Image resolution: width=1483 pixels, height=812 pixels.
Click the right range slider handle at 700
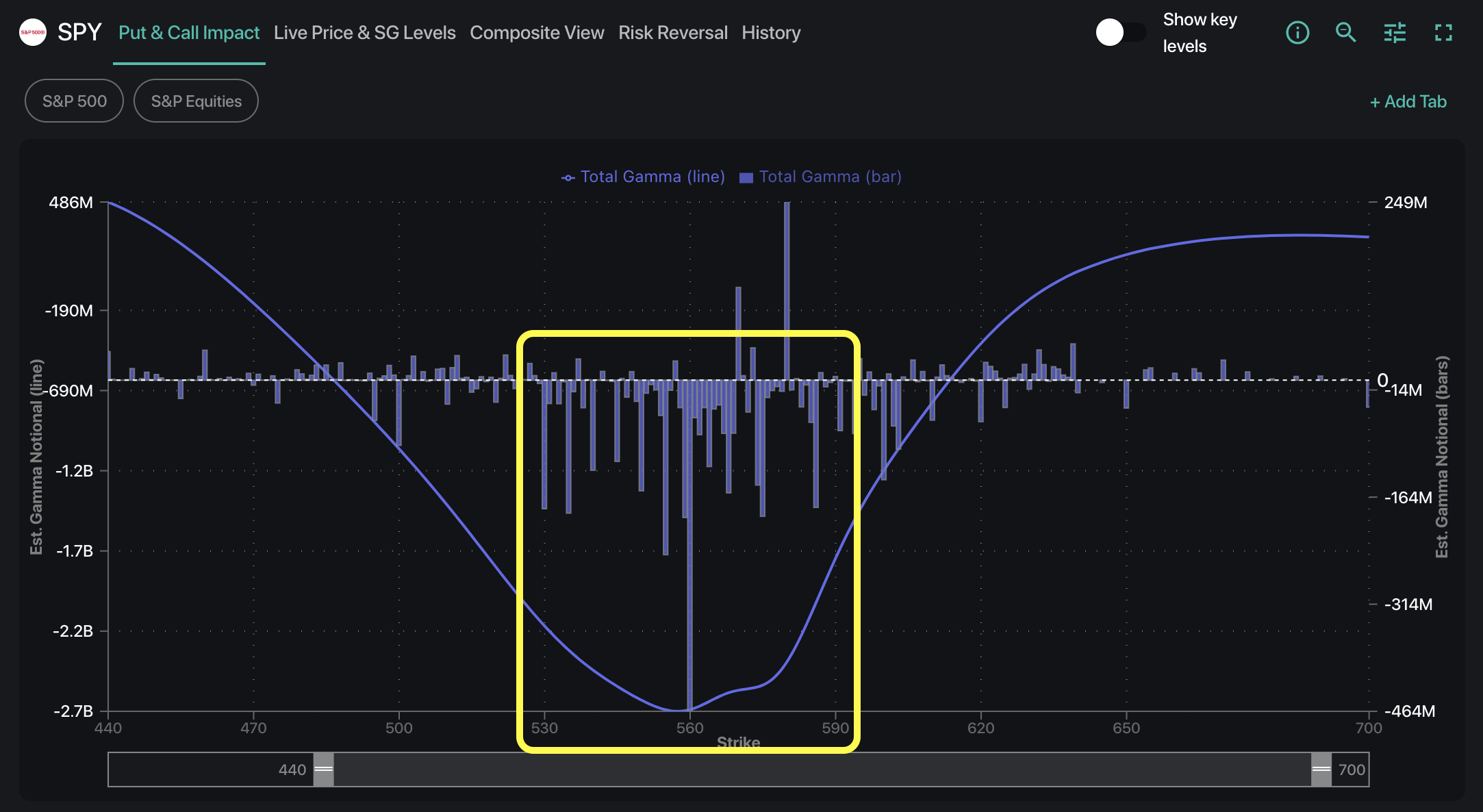tap(1321, 769)
